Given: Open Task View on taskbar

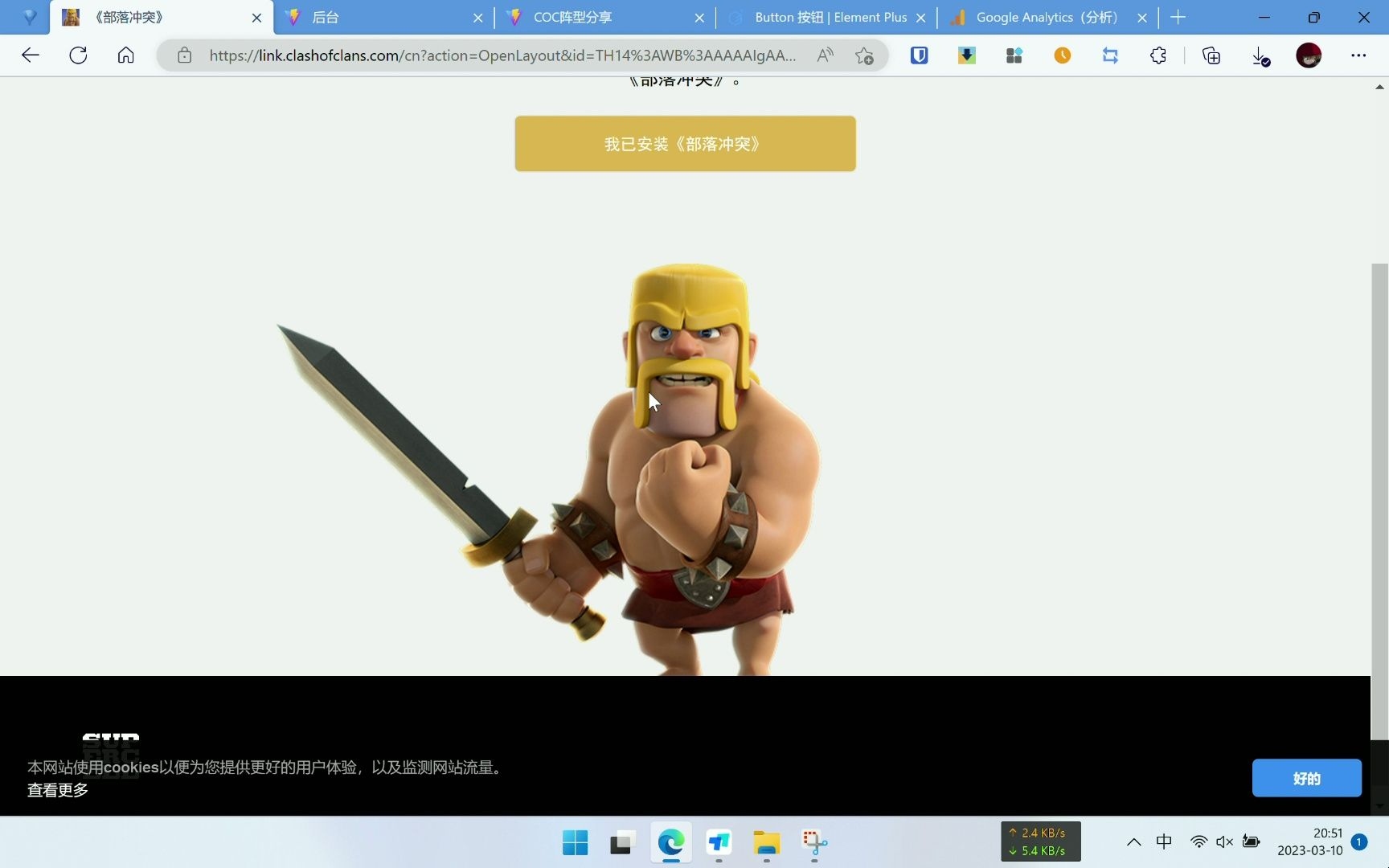Looking at the screenshot, I should tap(623, 842).
